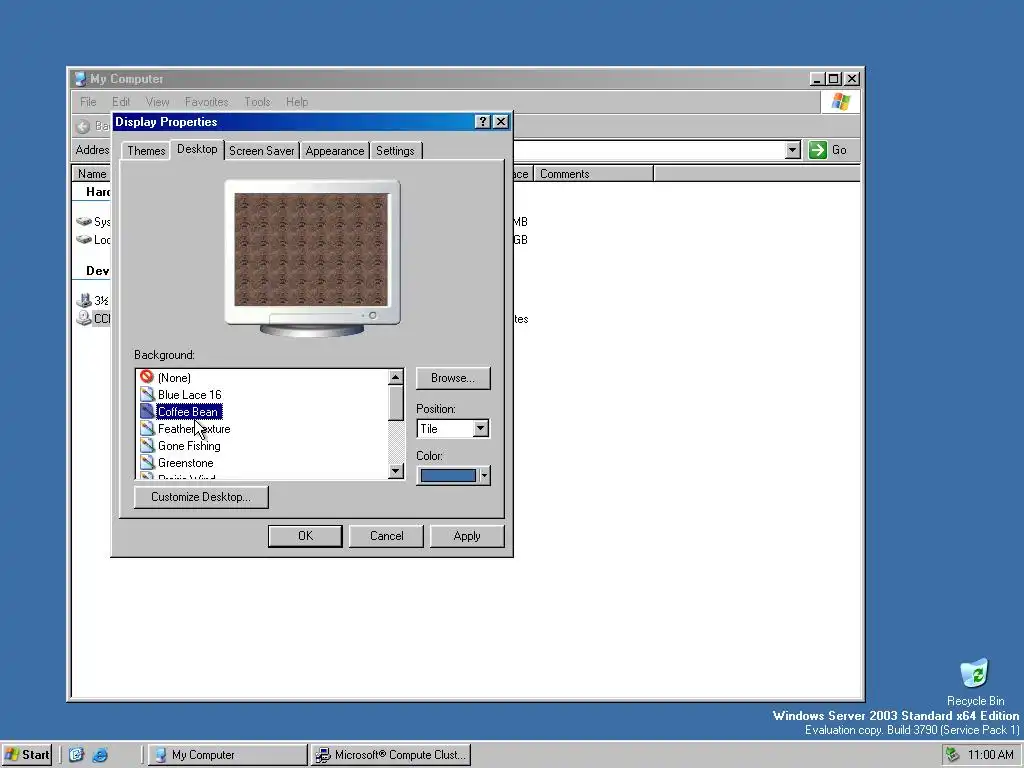The width and height of the screenshot is (1024, 768).
Task: Click the Comments column header
Action: pyautogui.click(x=594, y=174)
